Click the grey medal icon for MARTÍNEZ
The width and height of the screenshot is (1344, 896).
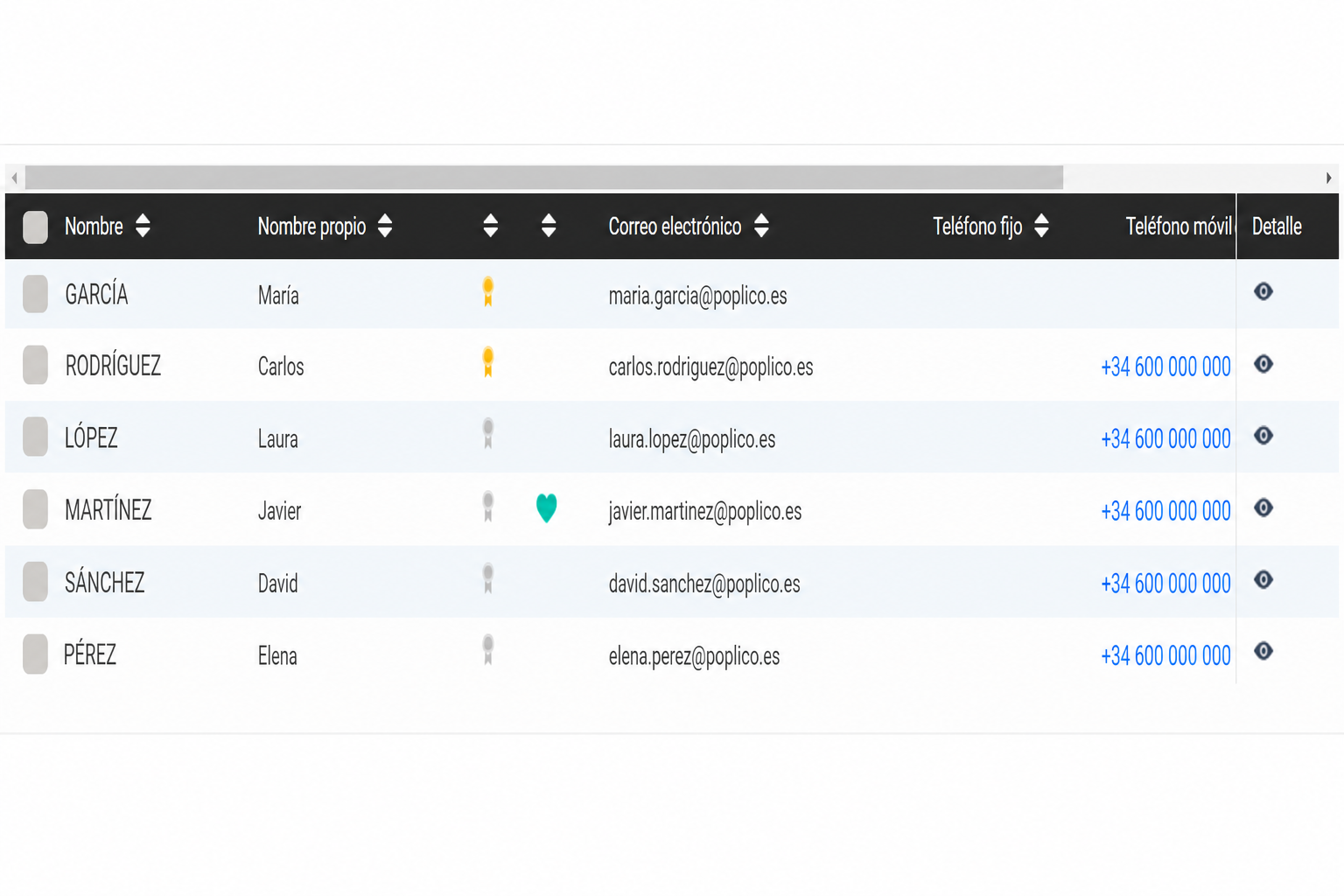pyautogui.click(x=488, y=507)
